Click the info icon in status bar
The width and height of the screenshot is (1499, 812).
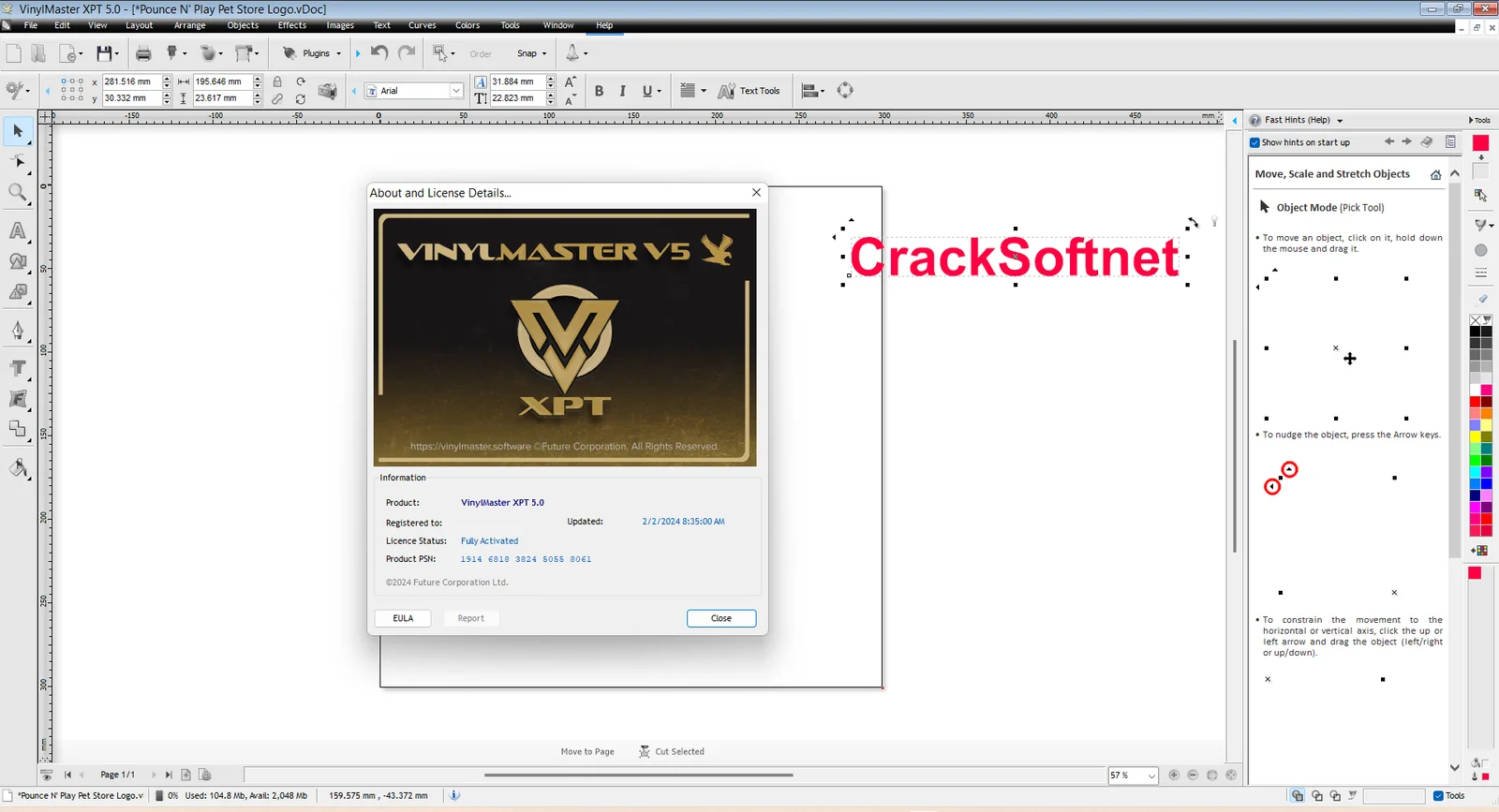(454, 795)
